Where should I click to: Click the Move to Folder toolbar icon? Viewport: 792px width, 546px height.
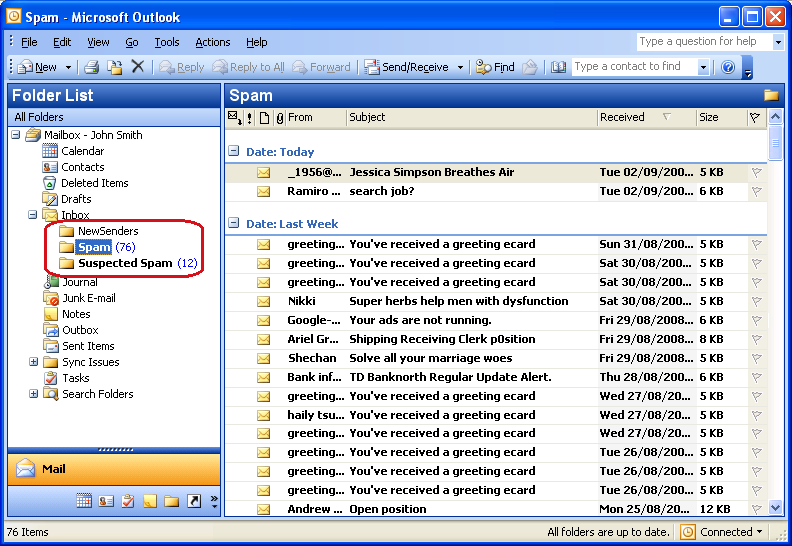(115, 67)
